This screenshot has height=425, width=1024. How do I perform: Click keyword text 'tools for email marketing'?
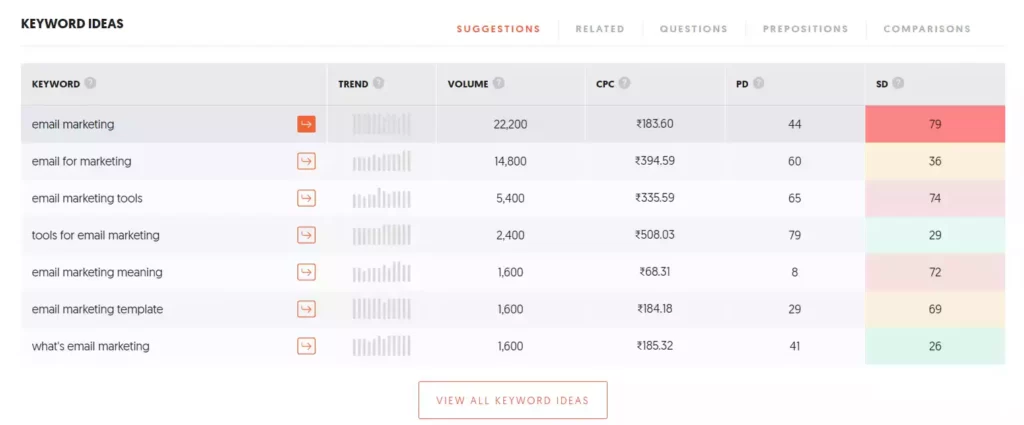[x=95, y=235]
